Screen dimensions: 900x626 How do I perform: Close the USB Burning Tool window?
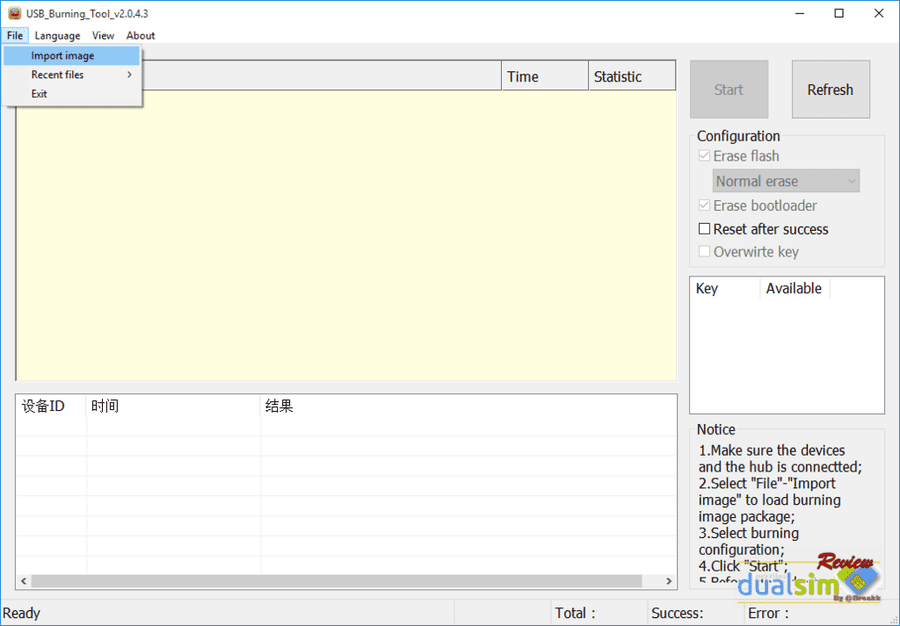click(x=879, y=13)
